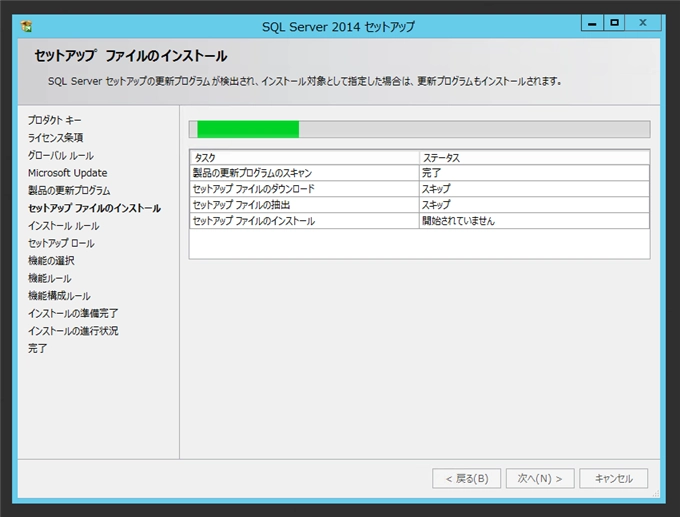Screen dimensions: 680x517
Task: Click the ステータス column header
Action: point(534,157)
